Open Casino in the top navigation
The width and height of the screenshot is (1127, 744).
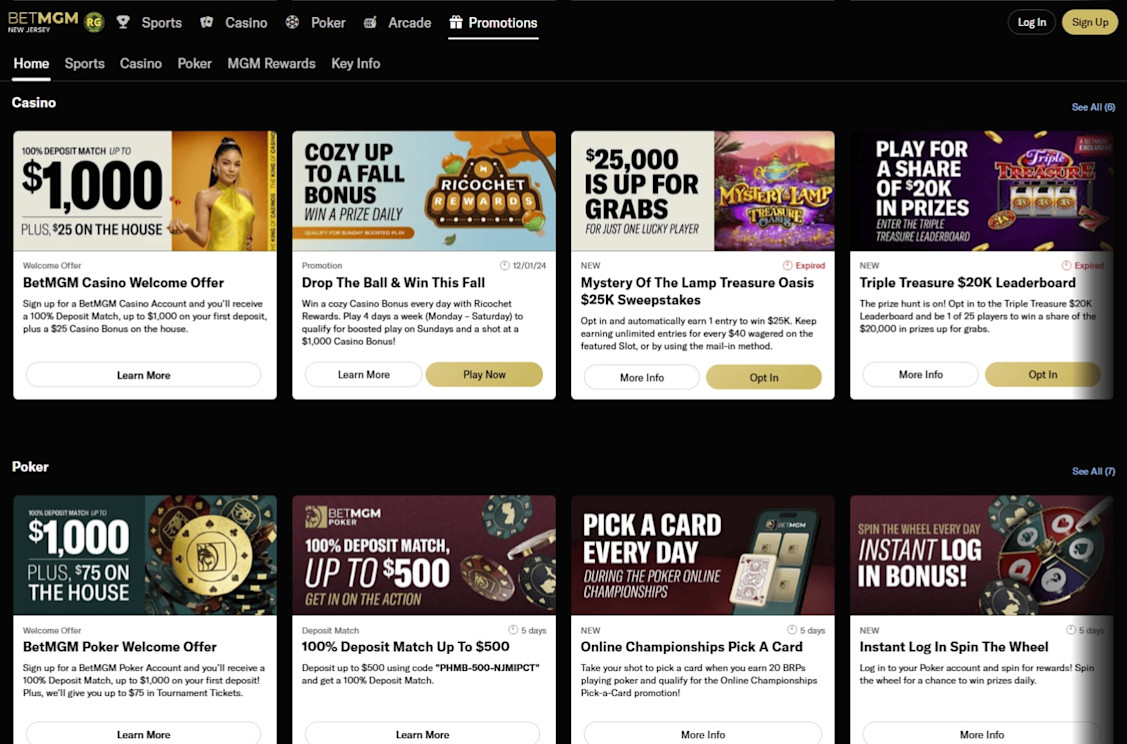[x=246, y=23]
